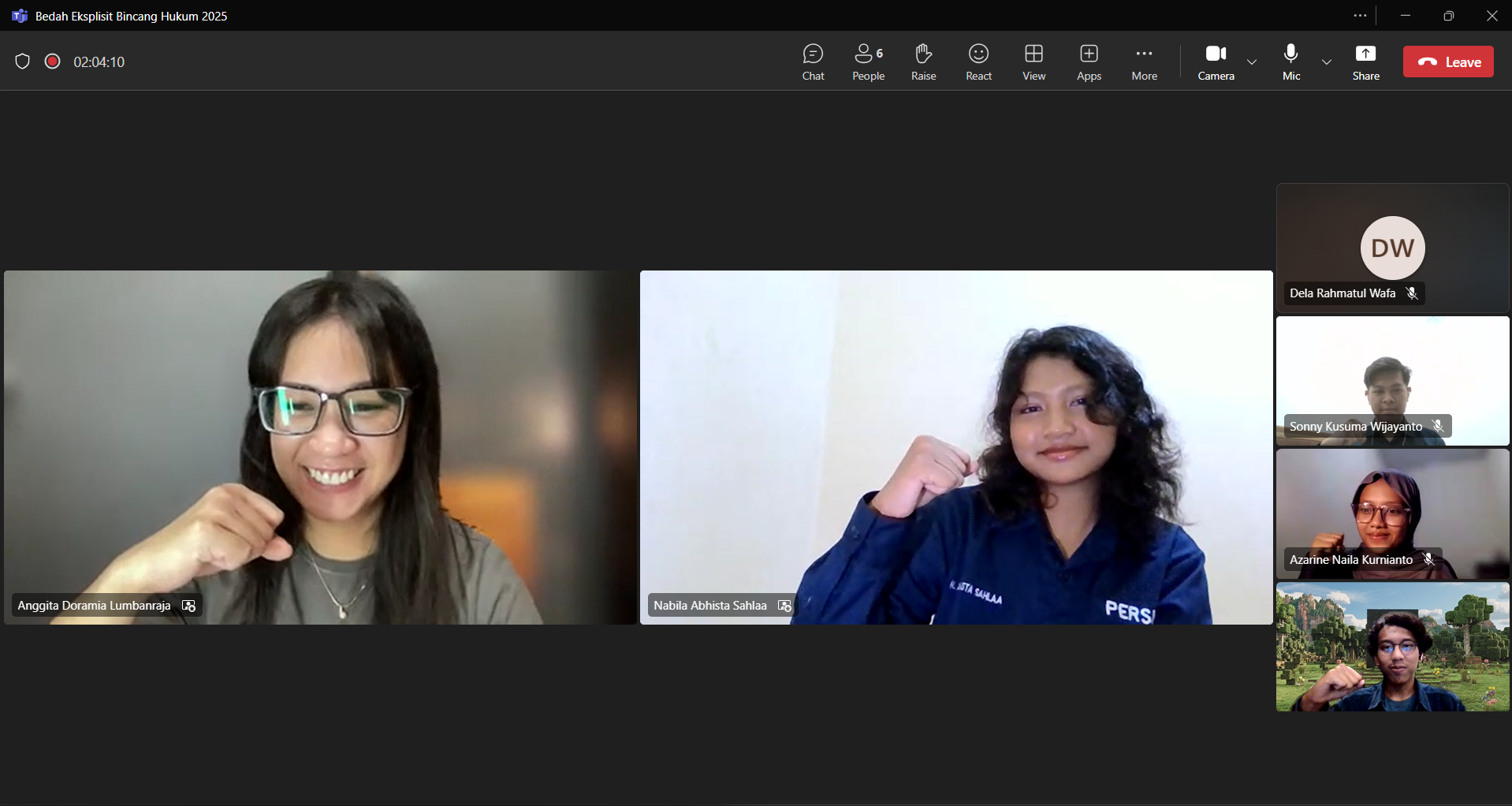Screen dimensions: 1512x806
Task: Toggle the Mic mute state
Action: (1290, 62)
